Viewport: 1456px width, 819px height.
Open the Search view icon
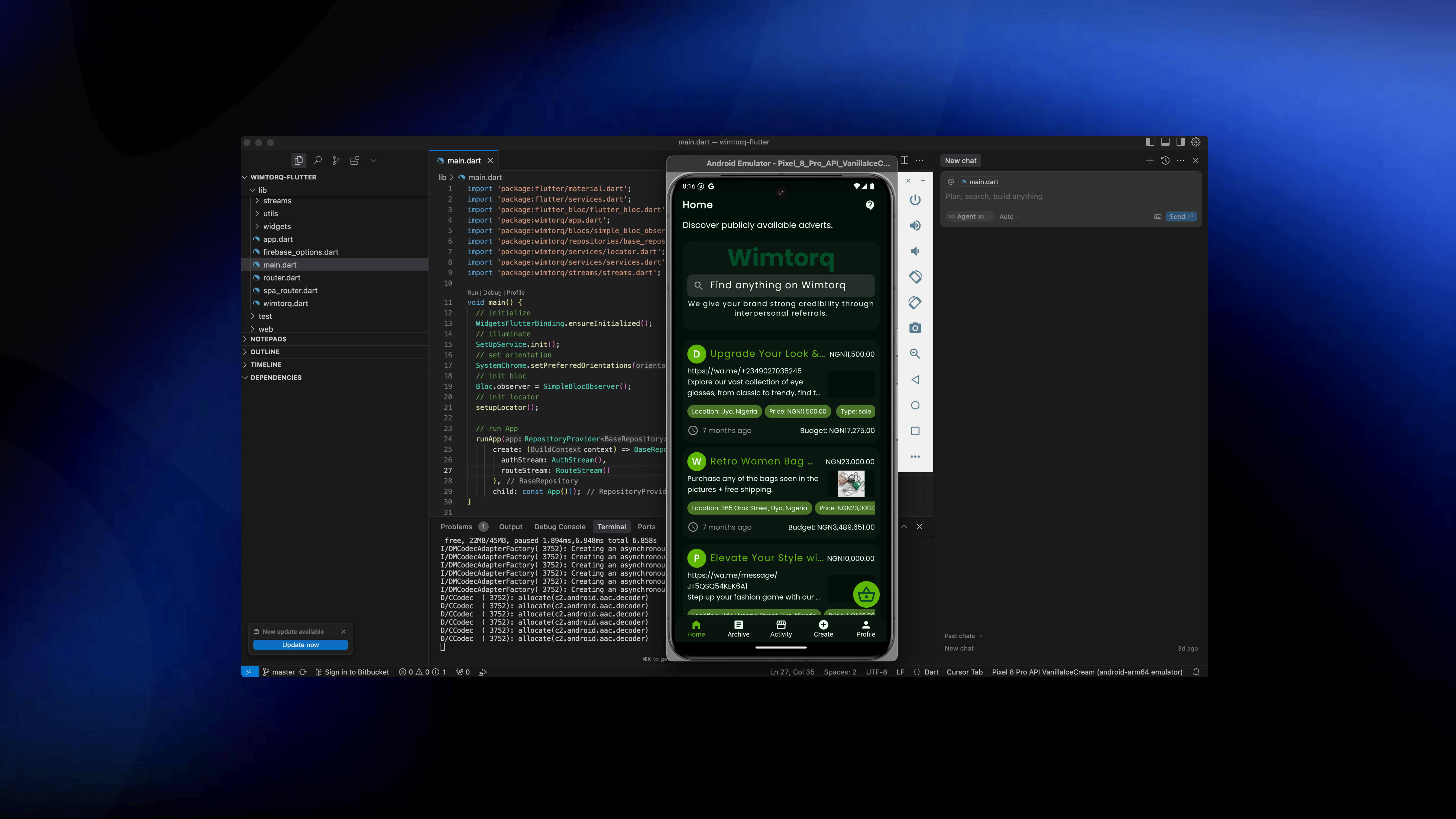[x=318, y=160]
